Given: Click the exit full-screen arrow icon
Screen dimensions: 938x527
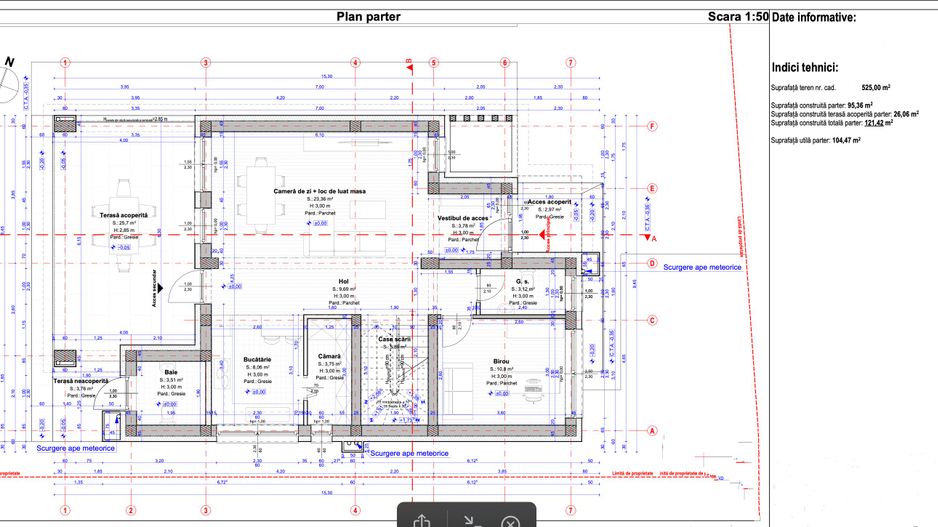Looking at the screenshot, I should [x=473, y=521].
